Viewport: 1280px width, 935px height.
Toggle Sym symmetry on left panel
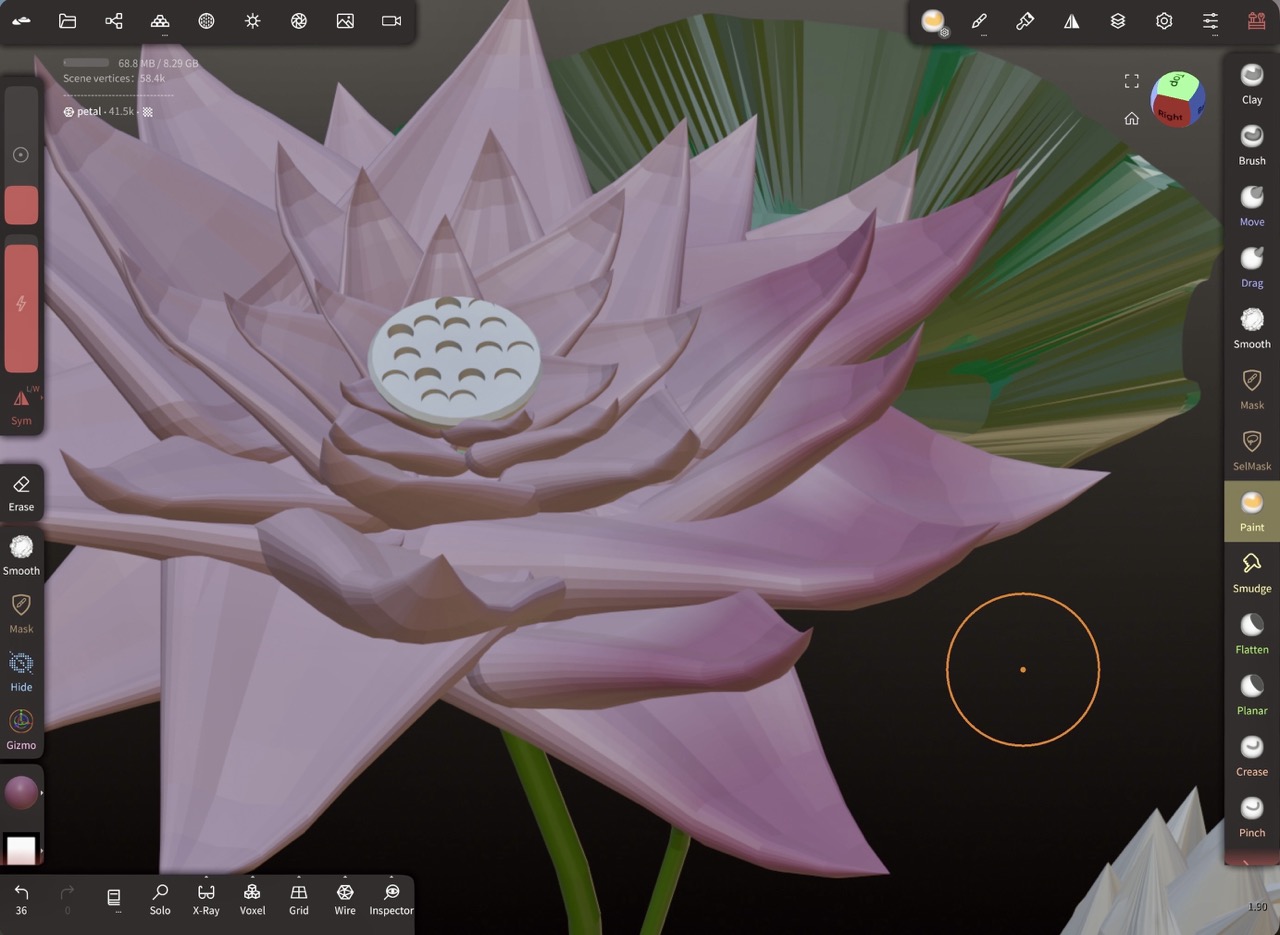coord(21,406)
